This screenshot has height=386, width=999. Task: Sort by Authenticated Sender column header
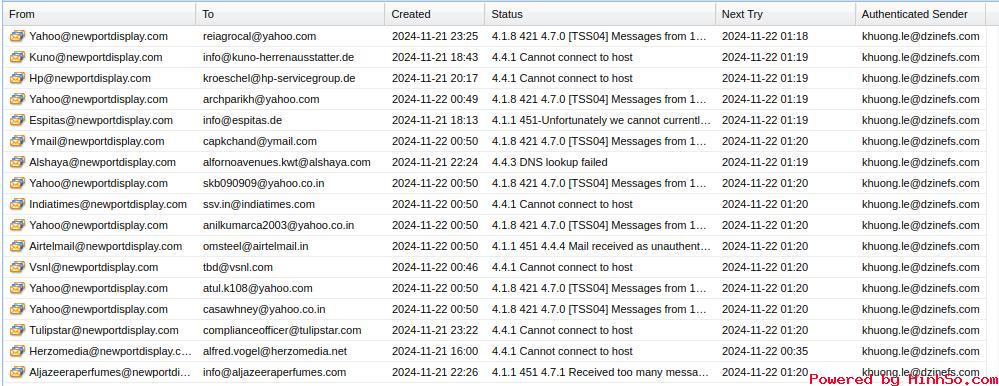click(x=920, y=14)
